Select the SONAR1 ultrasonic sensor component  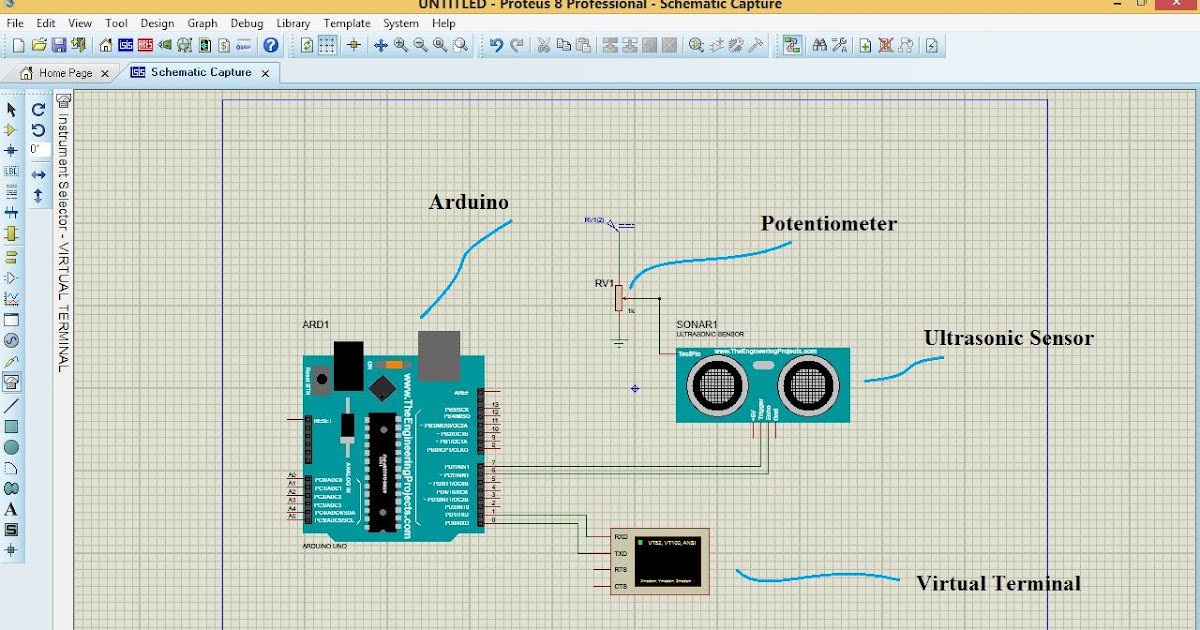click(x=763, y=385)
